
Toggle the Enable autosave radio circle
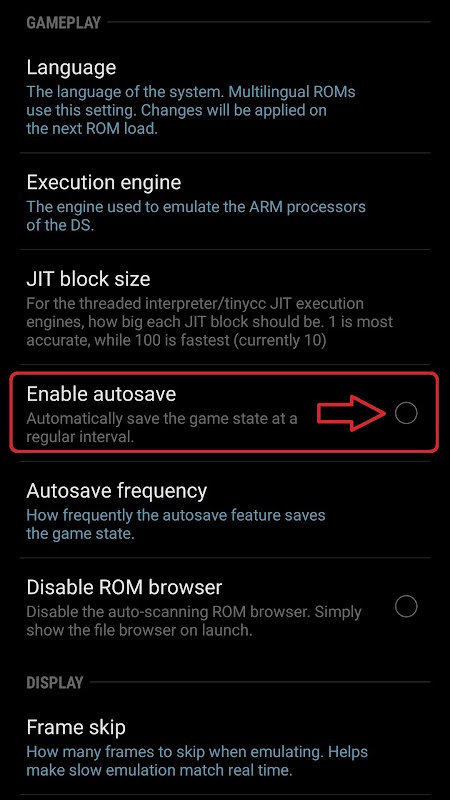[406, 413]
